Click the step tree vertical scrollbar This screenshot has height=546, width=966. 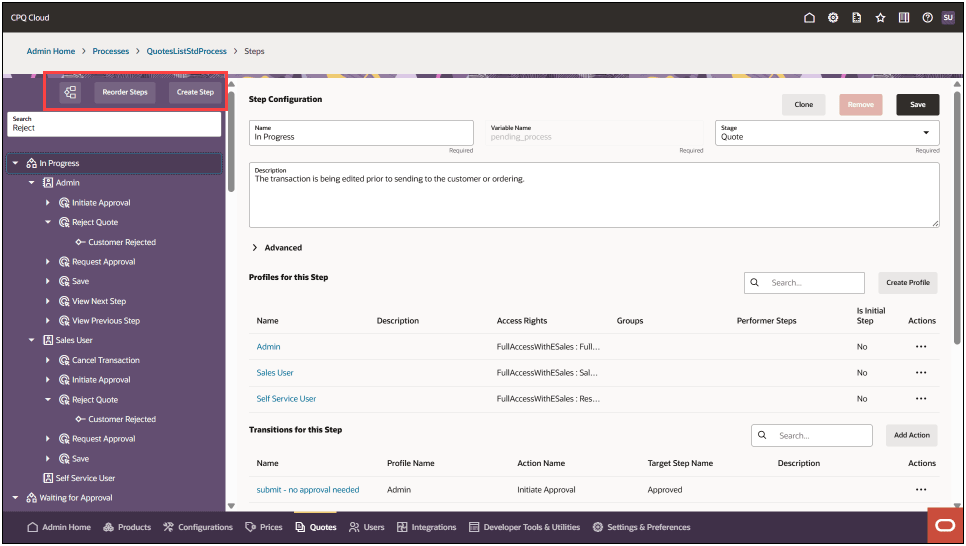pyautogui.click(x=232, y=142)
